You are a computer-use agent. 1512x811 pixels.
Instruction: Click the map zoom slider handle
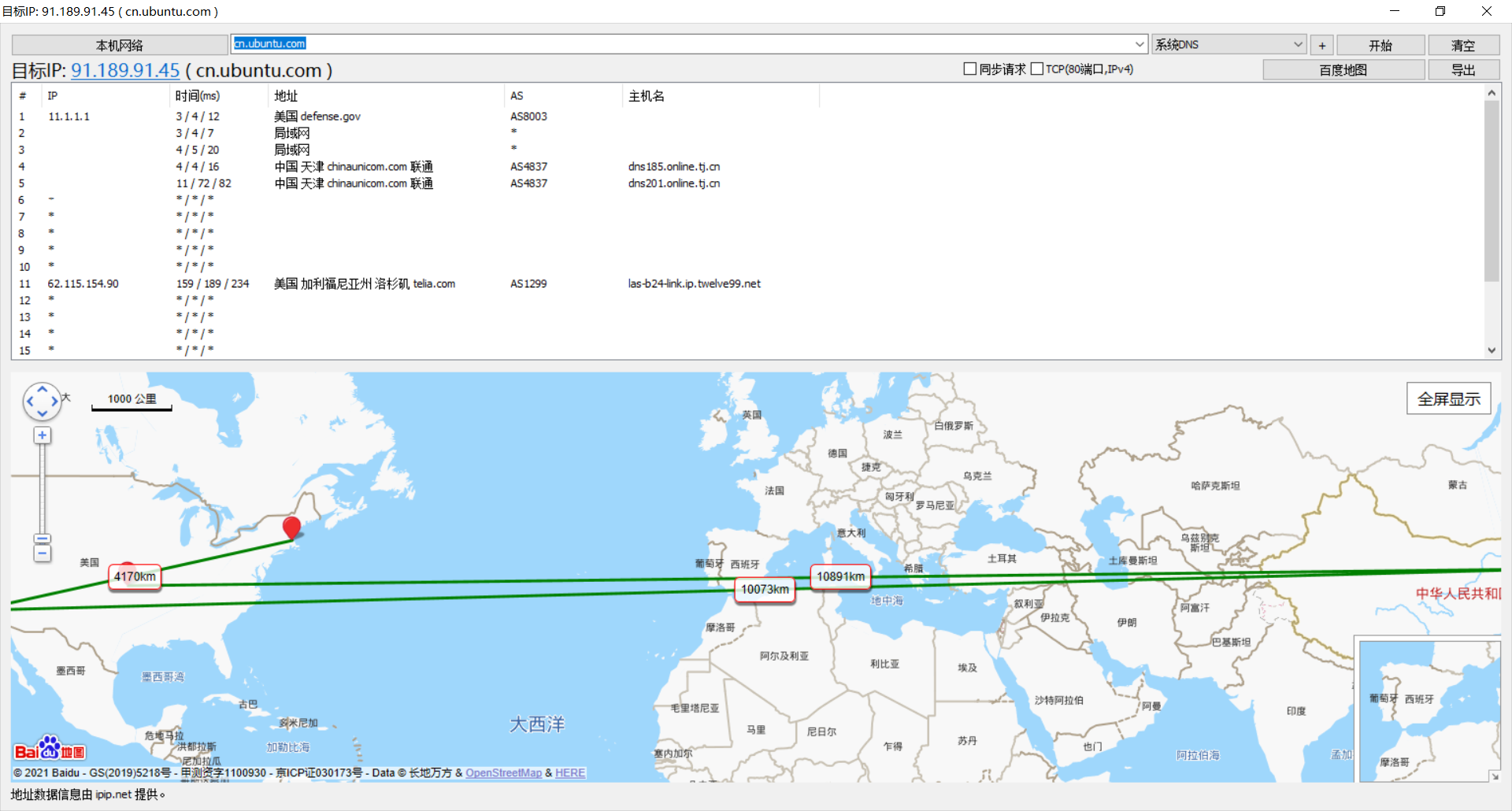click(43, 539)
